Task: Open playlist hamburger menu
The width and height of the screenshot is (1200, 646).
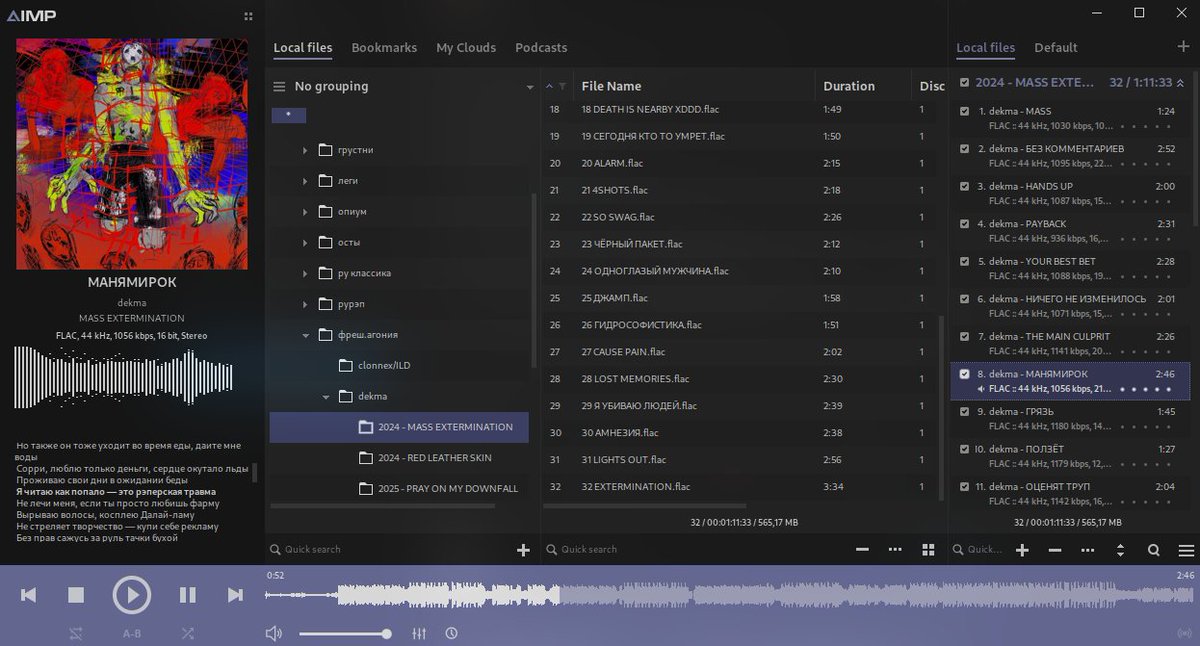Action: (1186, 550)
